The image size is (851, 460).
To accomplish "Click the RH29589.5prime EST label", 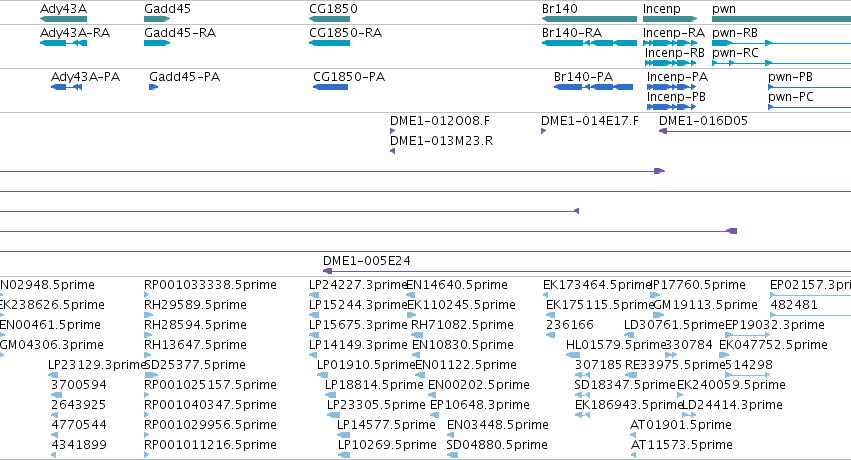I will (195, 305).
